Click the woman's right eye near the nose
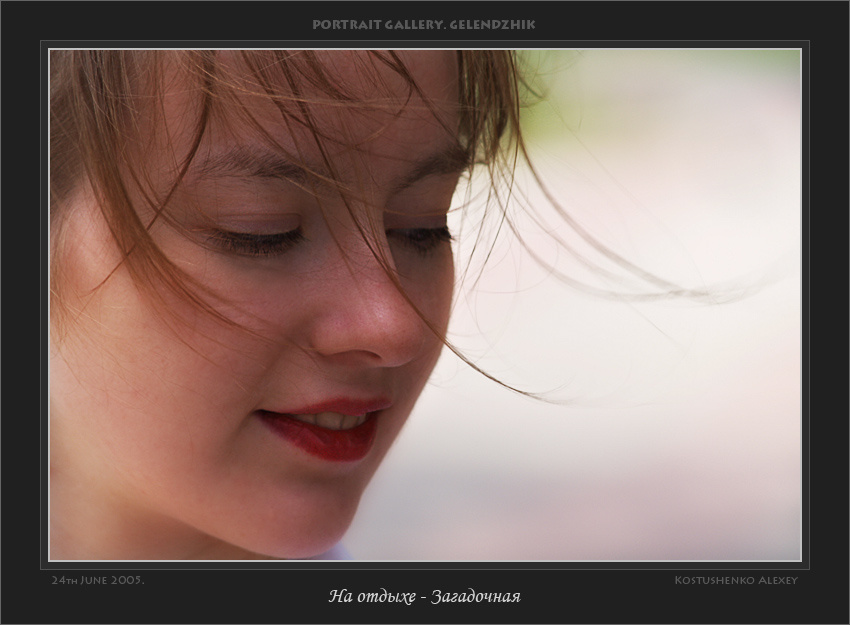This screenshot has width=850, height=625. pyautogui.click(x=423, y=237)
